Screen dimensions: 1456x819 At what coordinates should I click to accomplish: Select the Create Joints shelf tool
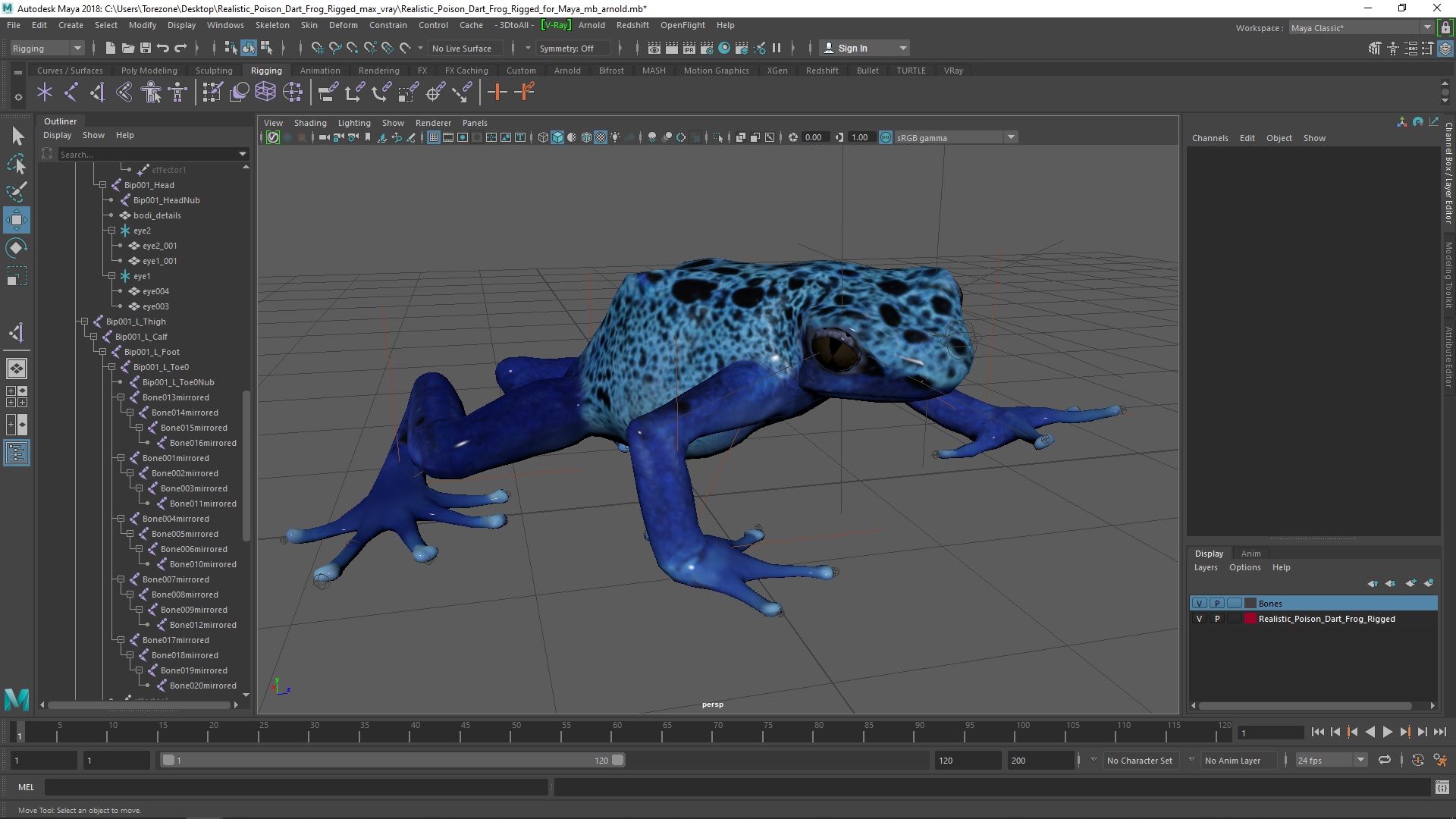tap(71, 93)
